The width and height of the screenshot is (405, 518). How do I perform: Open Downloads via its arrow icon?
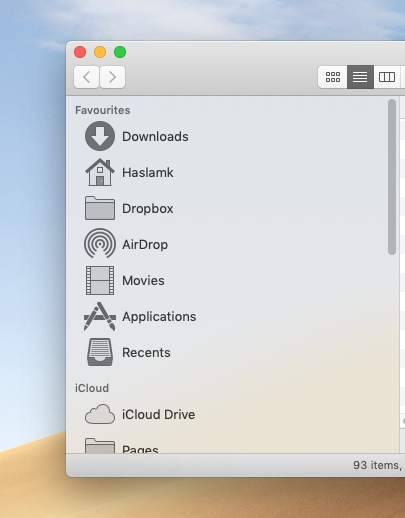tap(100, 136)
